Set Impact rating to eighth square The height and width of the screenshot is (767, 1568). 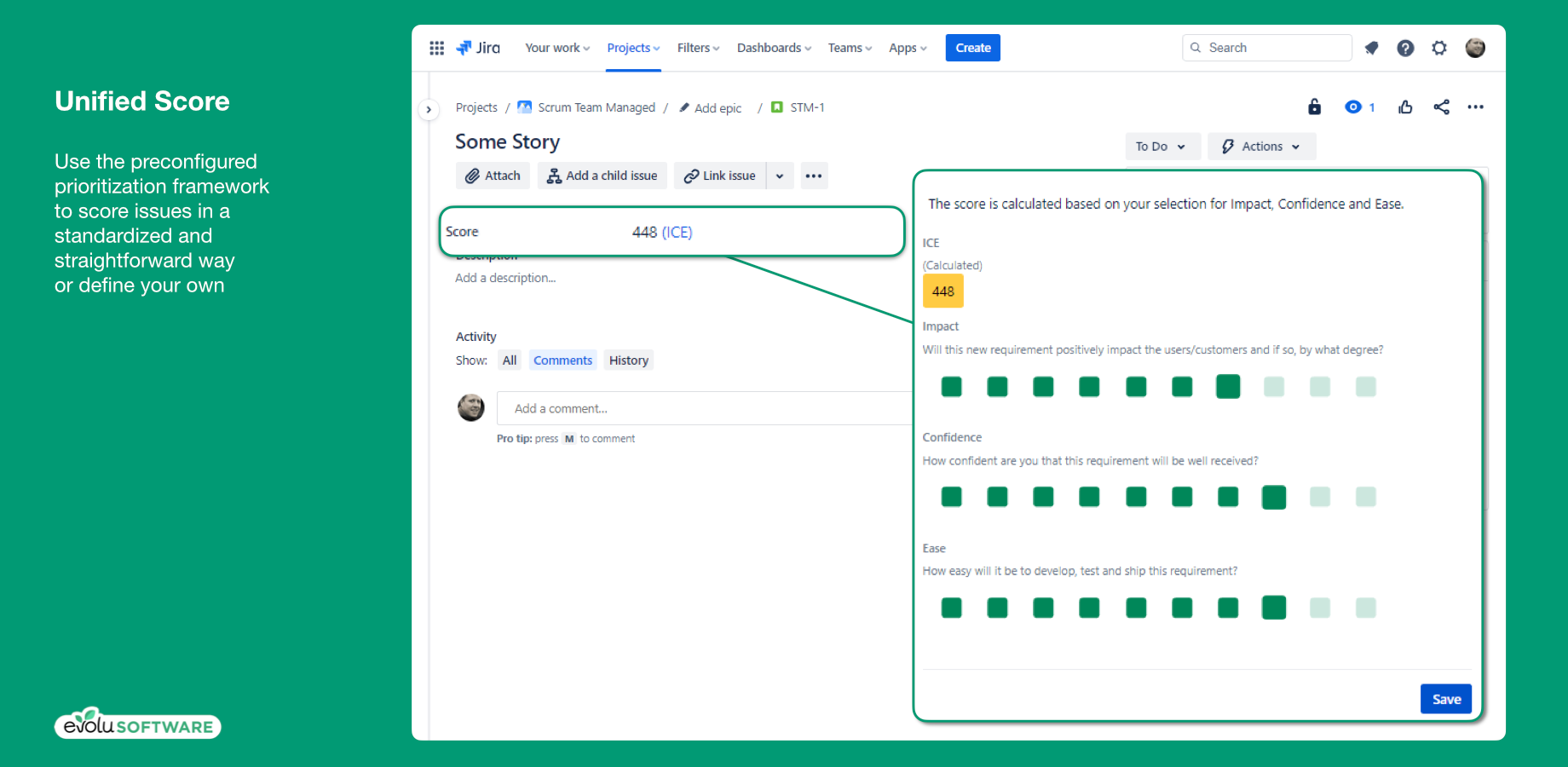[x=1273, y=387]
